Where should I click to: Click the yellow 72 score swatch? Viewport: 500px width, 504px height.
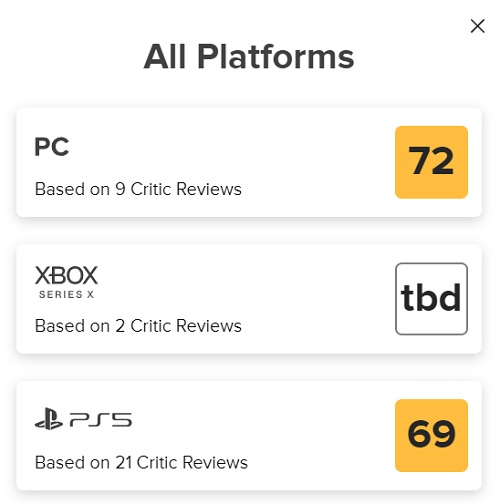pyautogui.click(x=431, y=162)
